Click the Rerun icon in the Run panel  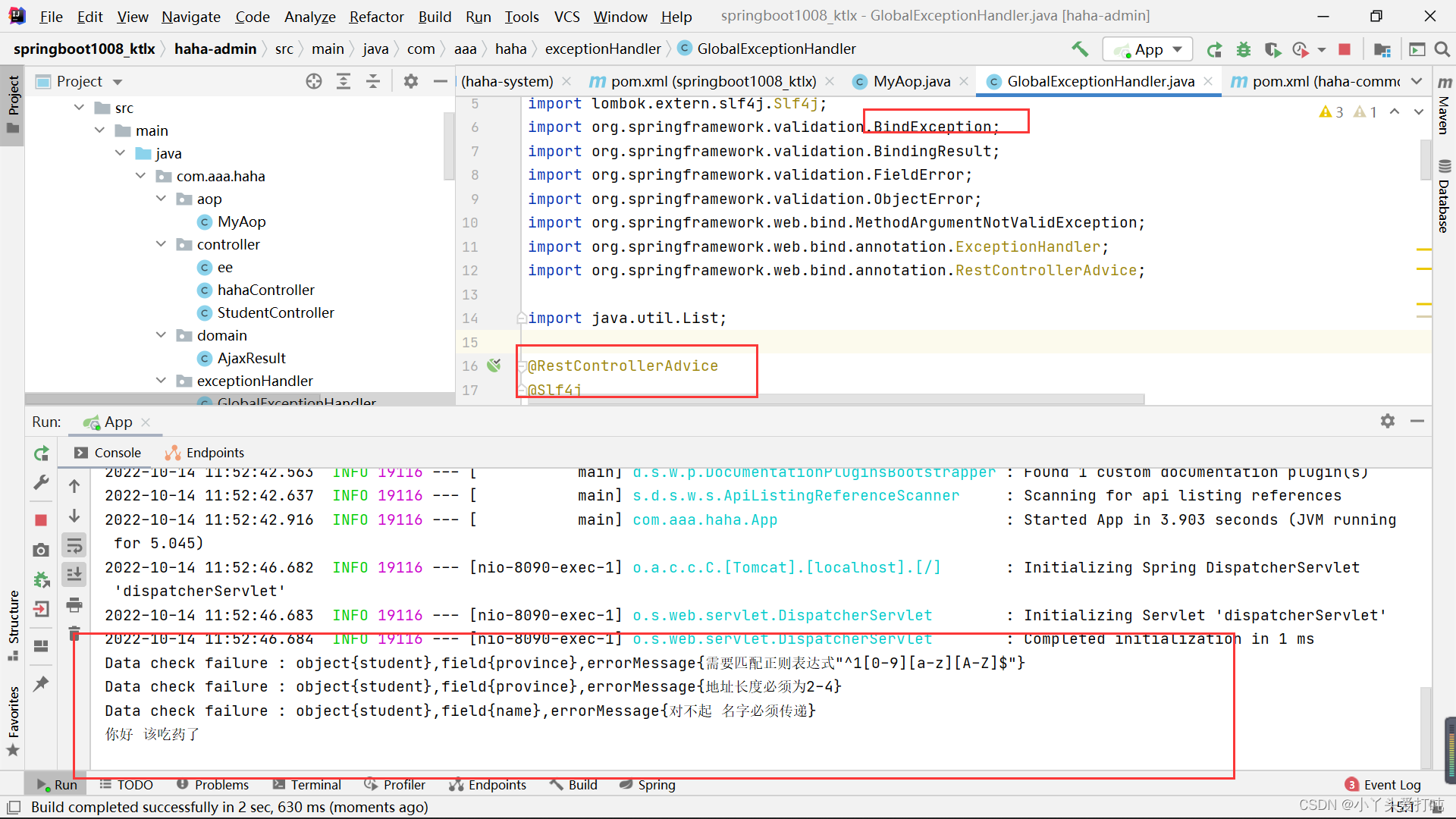pos(41,453)
